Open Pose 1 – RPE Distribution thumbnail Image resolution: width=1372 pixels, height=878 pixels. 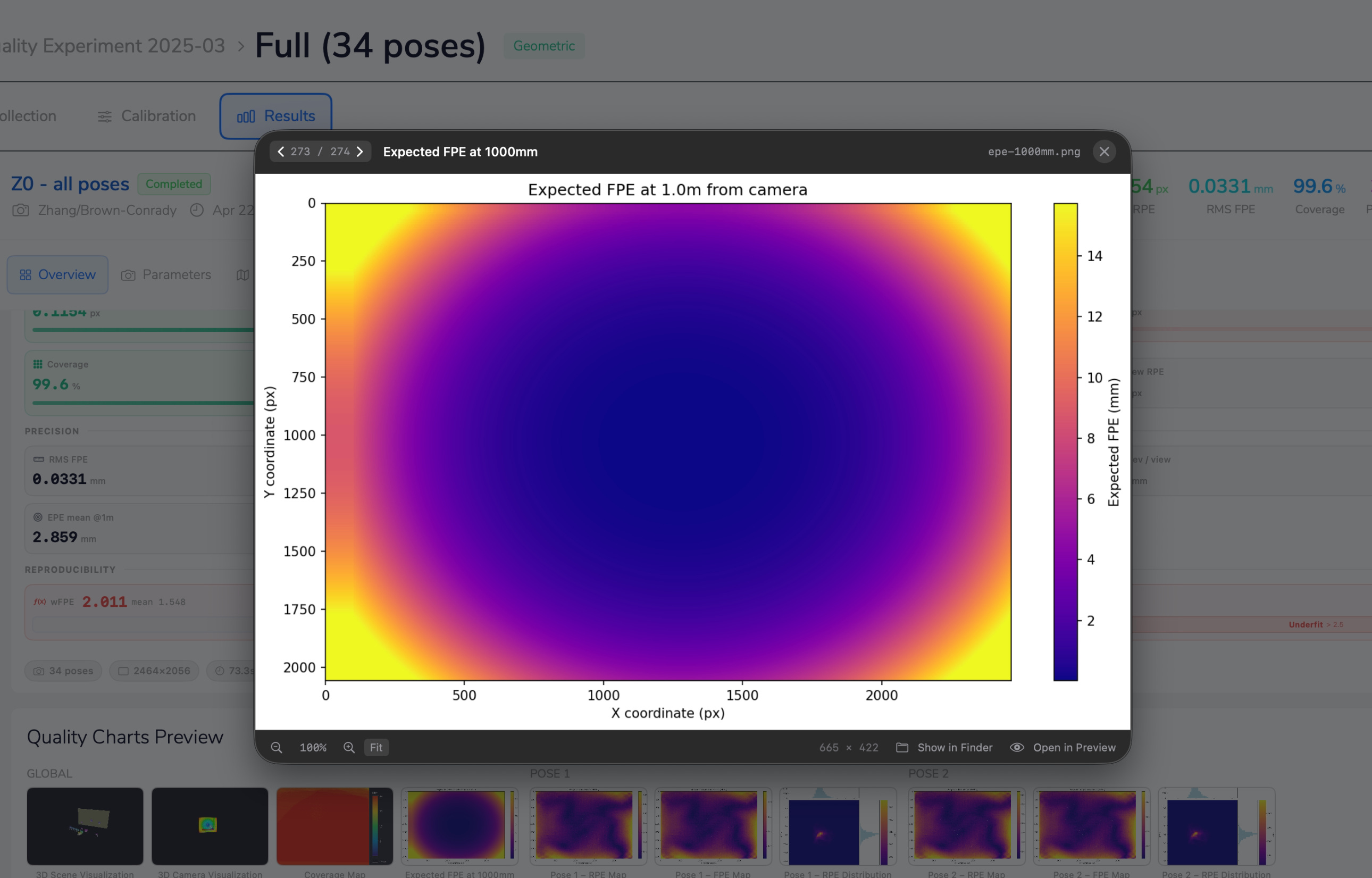click(838, 826)
